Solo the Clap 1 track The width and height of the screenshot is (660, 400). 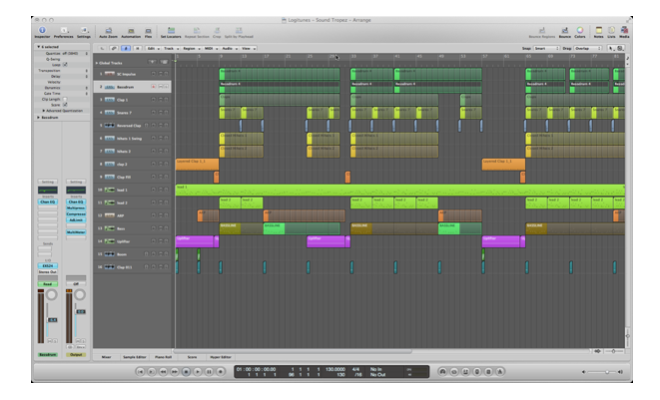[x=166, y=100]
